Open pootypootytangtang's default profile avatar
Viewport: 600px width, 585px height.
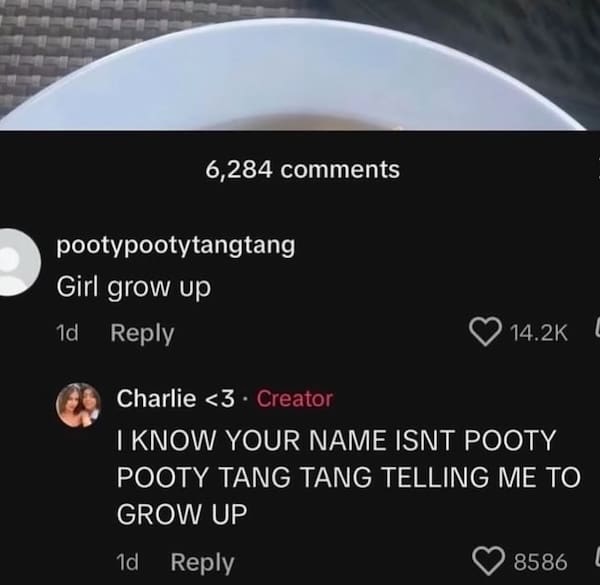16,262
